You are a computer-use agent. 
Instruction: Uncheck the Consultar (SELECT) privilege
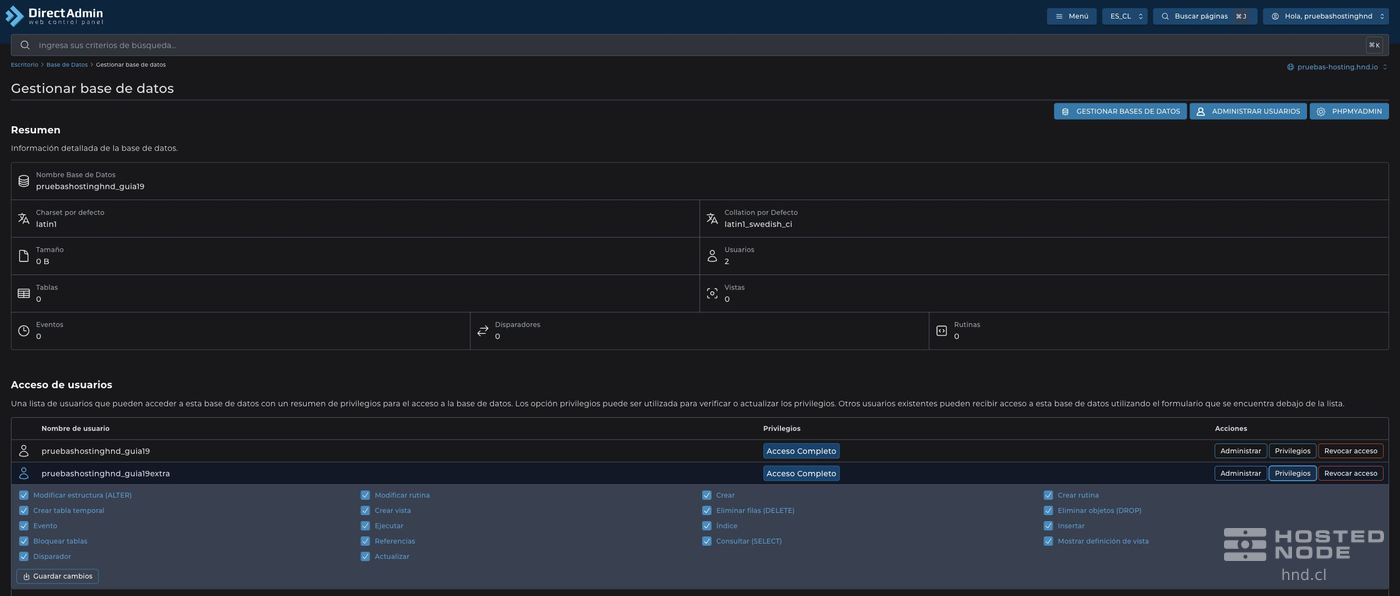707,541
